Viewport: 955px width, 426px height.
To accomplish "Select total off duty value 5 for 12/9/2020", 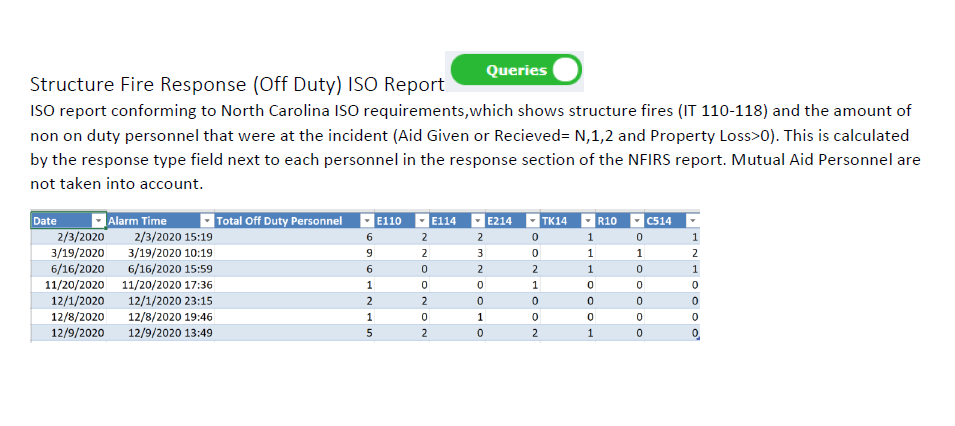I will coord(294,333).
